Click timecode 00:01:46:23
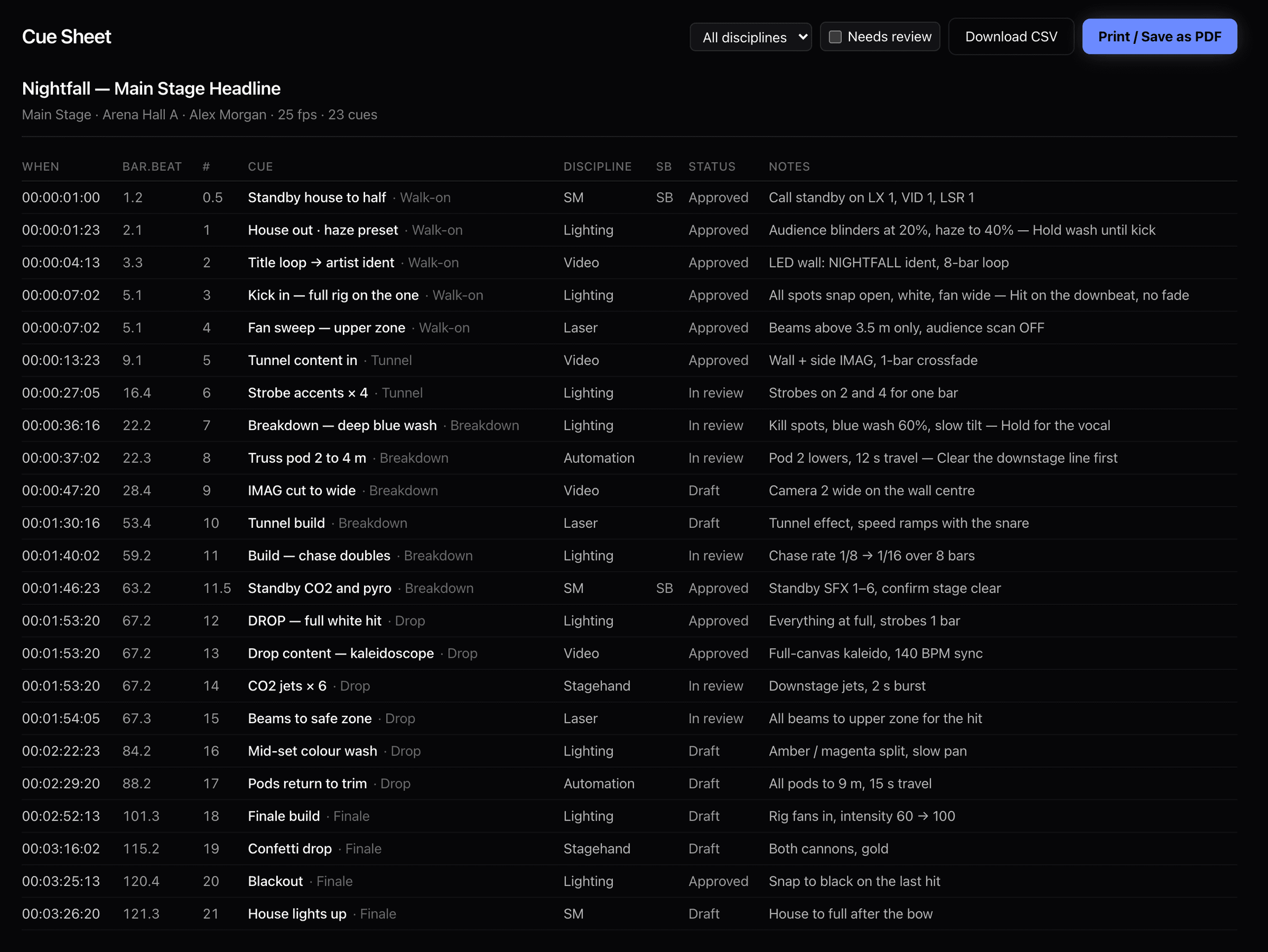The width and height of the screenshot is (1268, 952). pyautogui.click(x=61, y=588)
